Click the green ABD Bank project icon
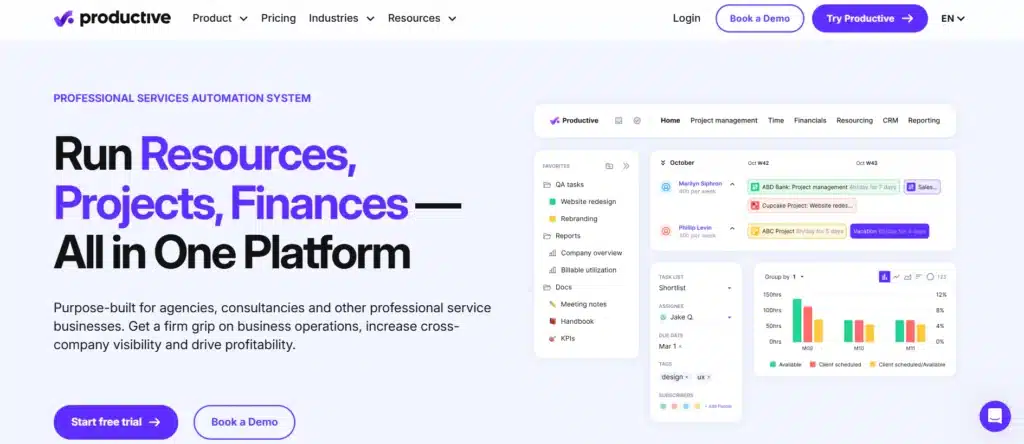The image size is (1024, 444). click(755, 187)
